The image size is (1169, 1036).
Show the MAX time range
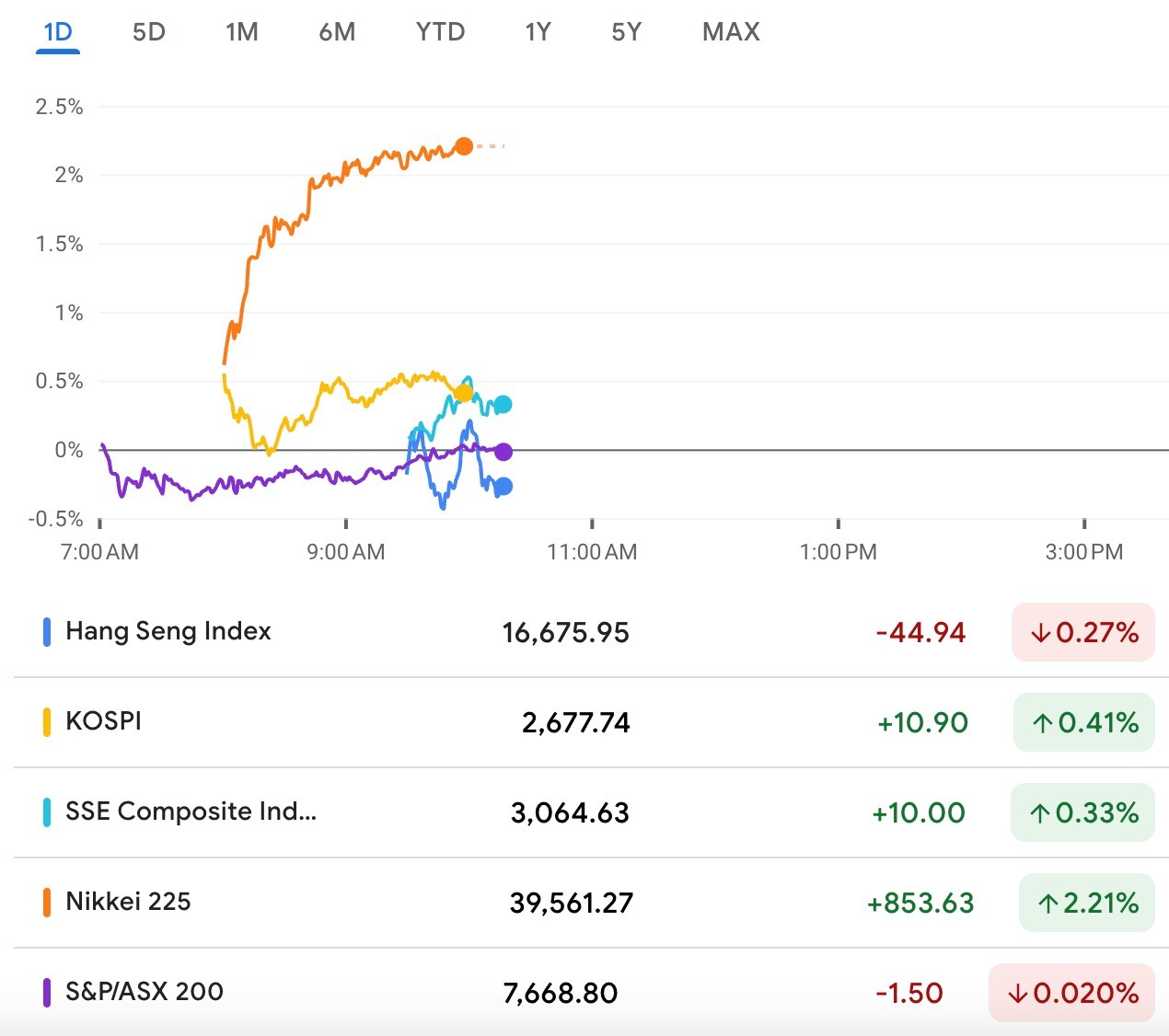(x=731, y=32)
